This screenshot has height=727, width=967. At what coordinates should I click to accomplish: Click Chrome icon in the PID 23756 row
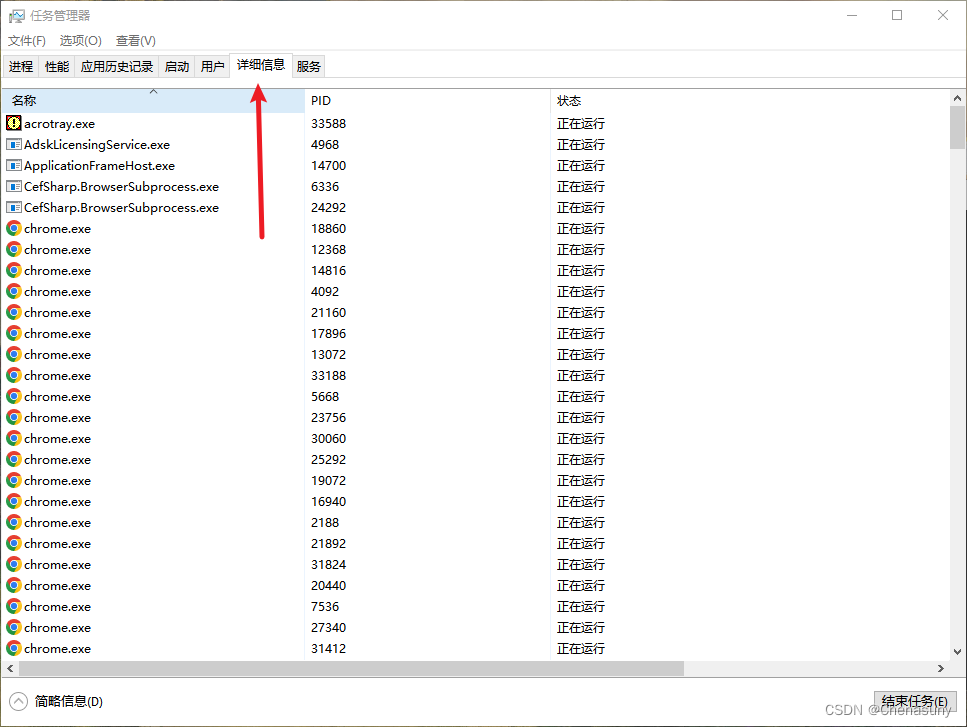click(x=14, y=417)
